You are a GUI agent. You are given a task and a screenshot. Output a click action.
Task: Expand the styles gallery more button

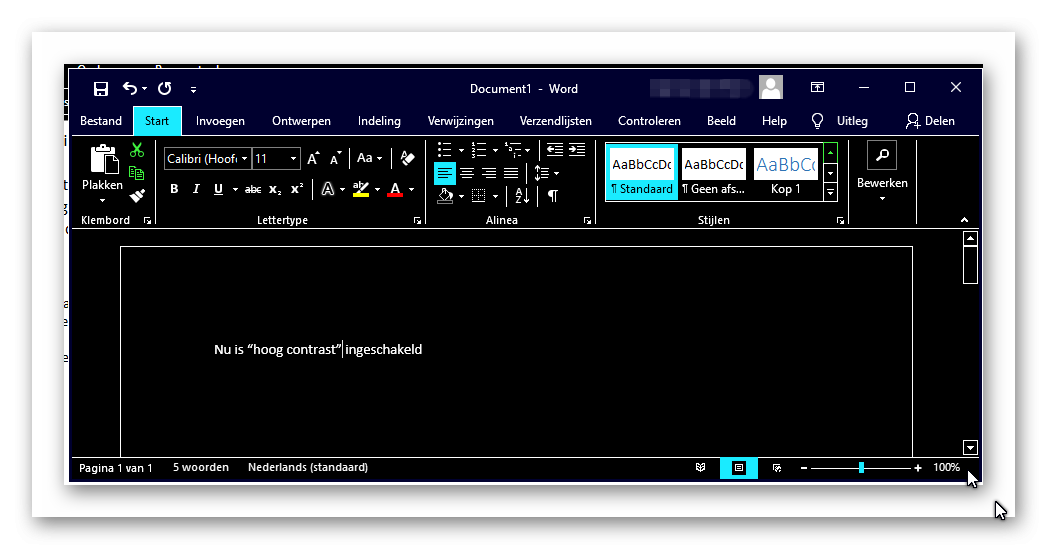coord(831,193)
